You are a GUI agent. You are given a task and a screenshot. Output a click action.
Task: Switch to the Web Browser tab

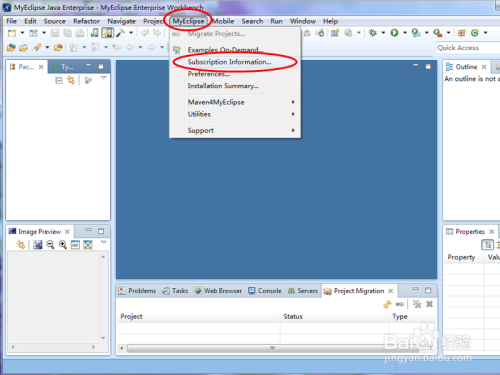pyautogui.click(x=218, y=291)
